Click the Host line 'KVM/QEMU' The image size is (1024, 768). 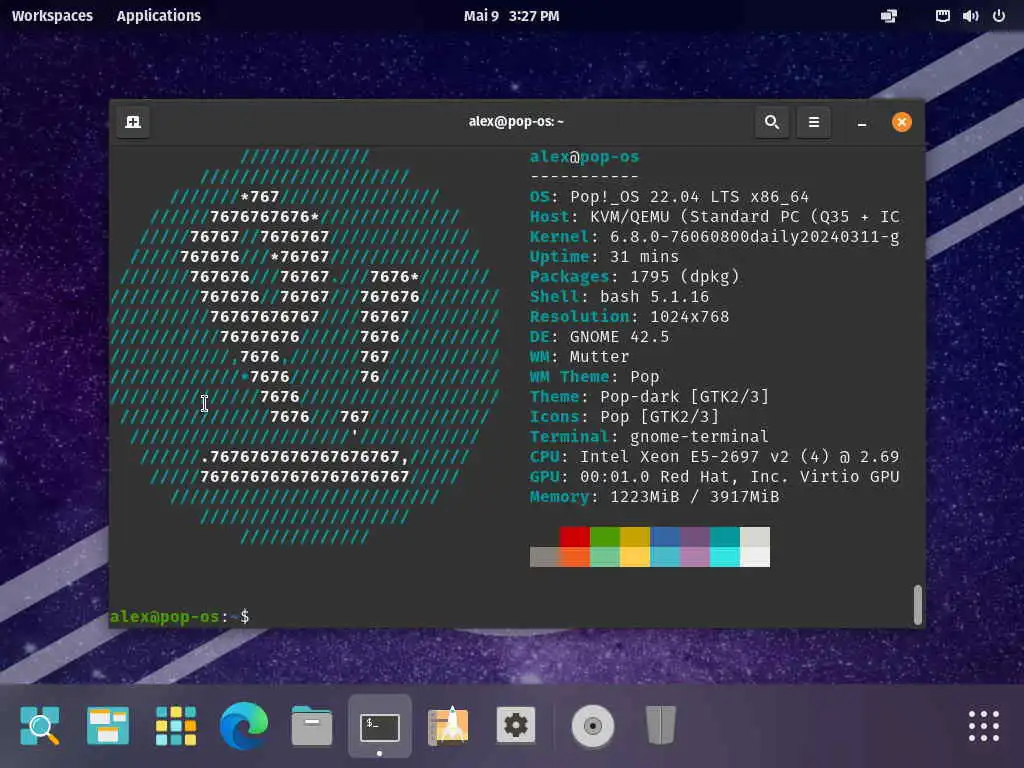coord(714,217)
